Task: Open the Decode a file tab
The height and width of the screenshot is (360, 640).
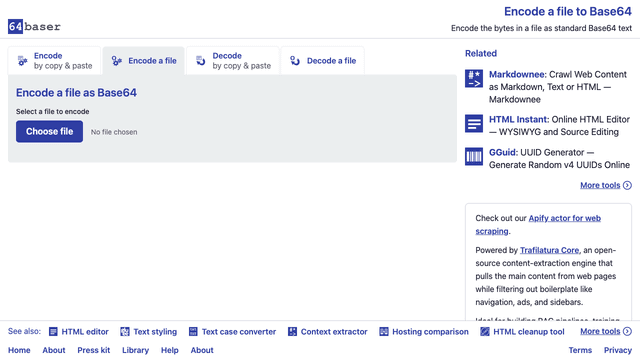Action: pyautogui.click(x=322, y=61)
